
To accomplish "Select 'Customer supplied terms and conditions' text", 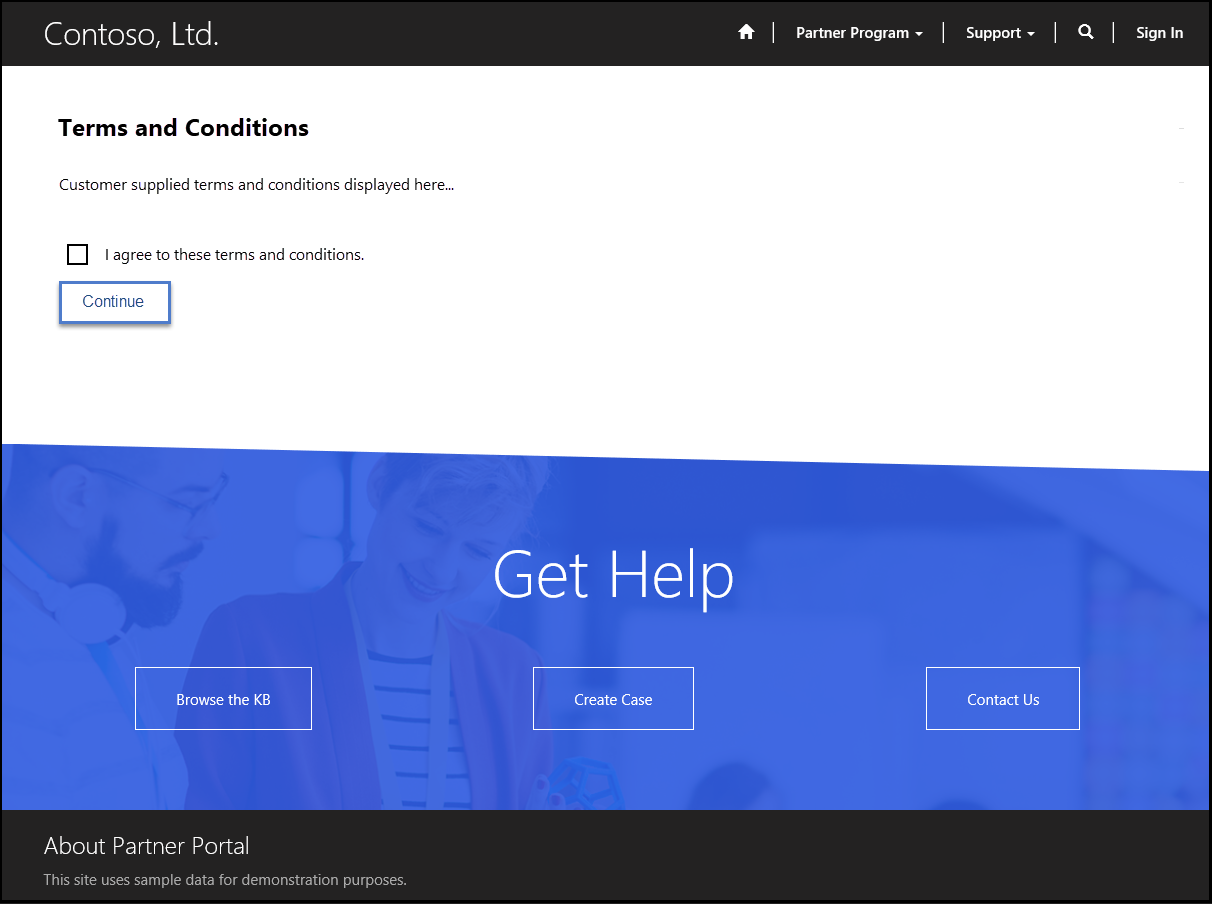I will (x=257, y=185).
